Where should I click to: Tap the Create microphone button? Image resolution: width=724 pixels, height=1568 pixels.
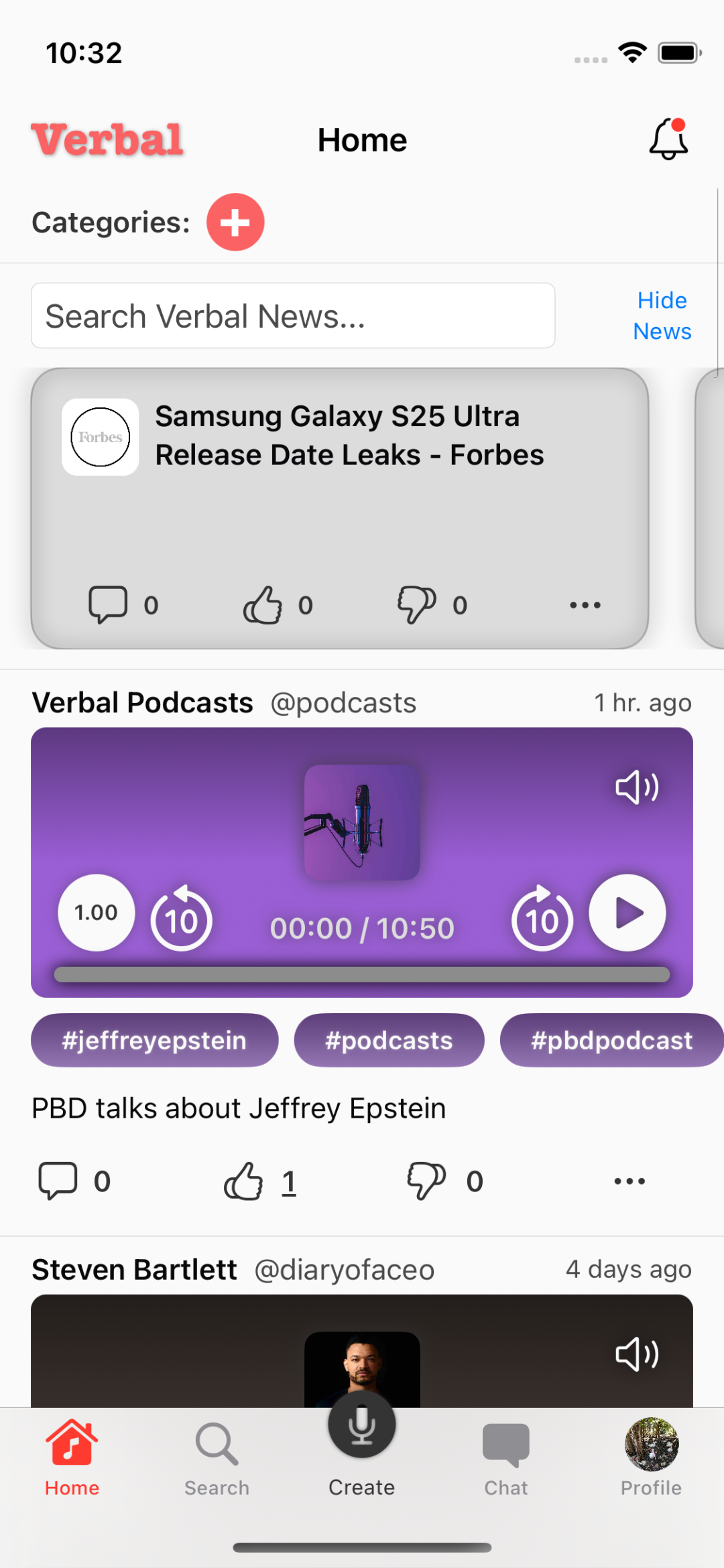(362, 1425)
